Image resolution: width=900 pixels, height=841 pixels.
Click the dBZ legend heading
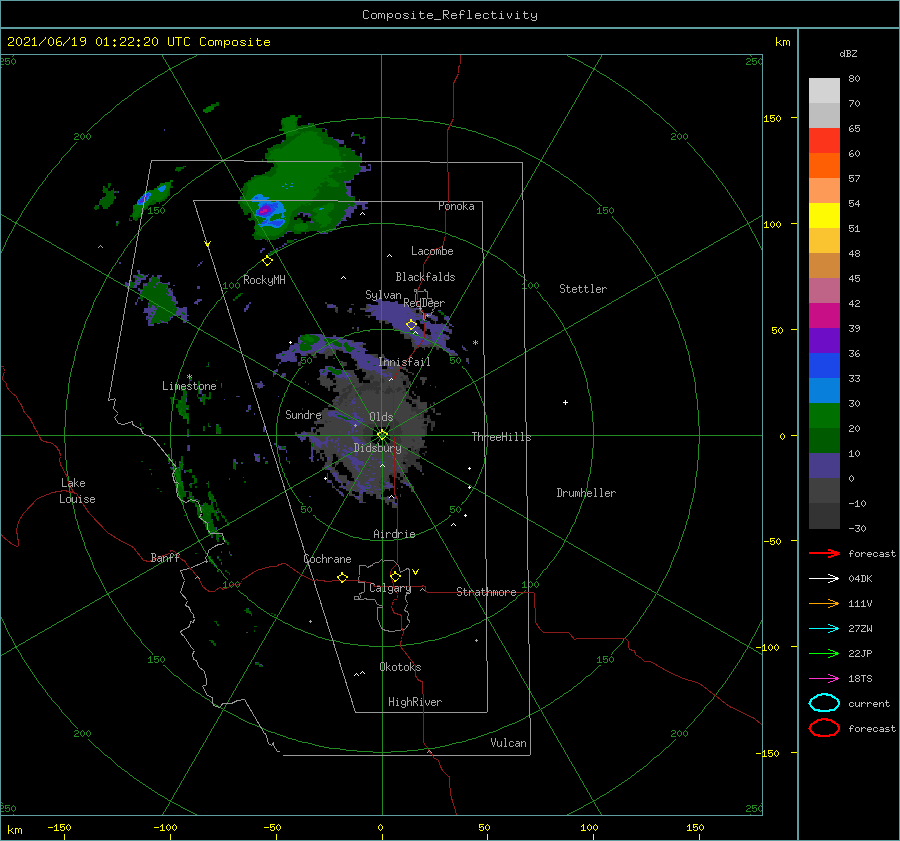click(848, 53)
